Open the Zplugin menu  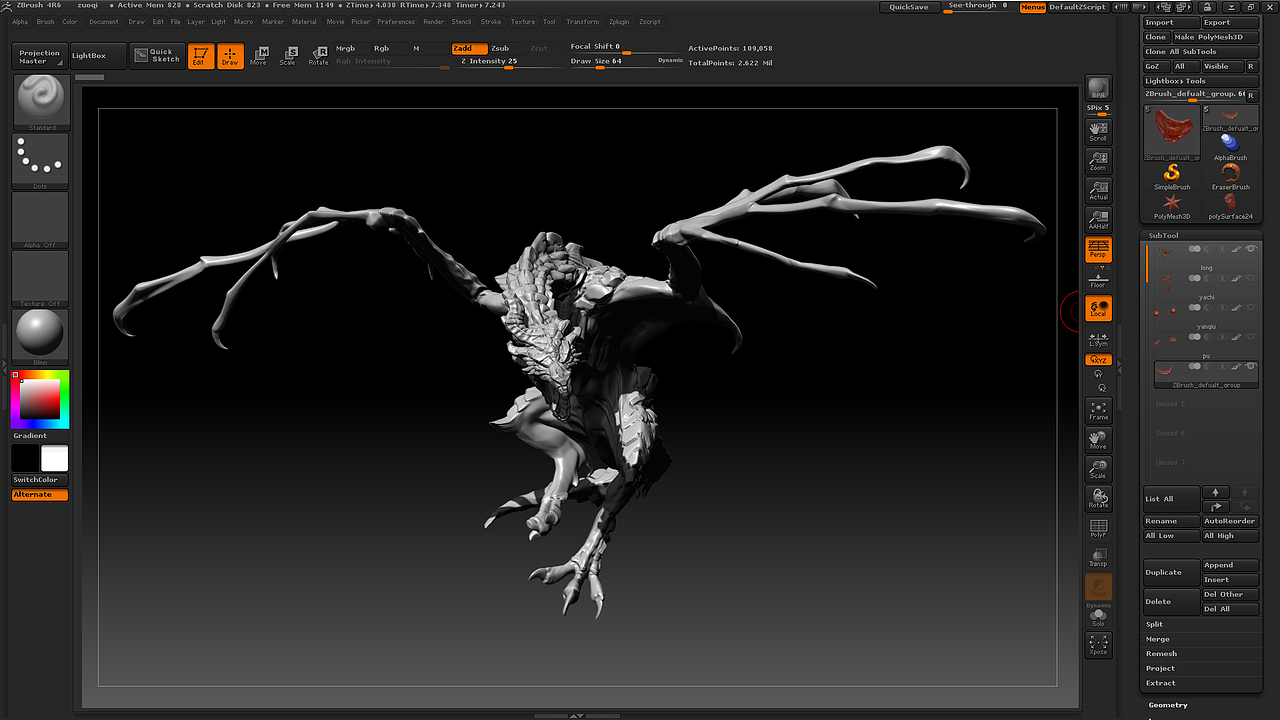619,21
